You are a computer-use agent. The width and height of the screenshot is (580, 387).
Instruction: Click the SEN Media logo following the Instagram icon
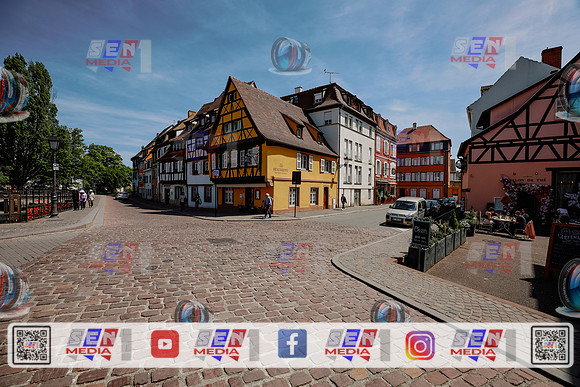pos(483,345)
